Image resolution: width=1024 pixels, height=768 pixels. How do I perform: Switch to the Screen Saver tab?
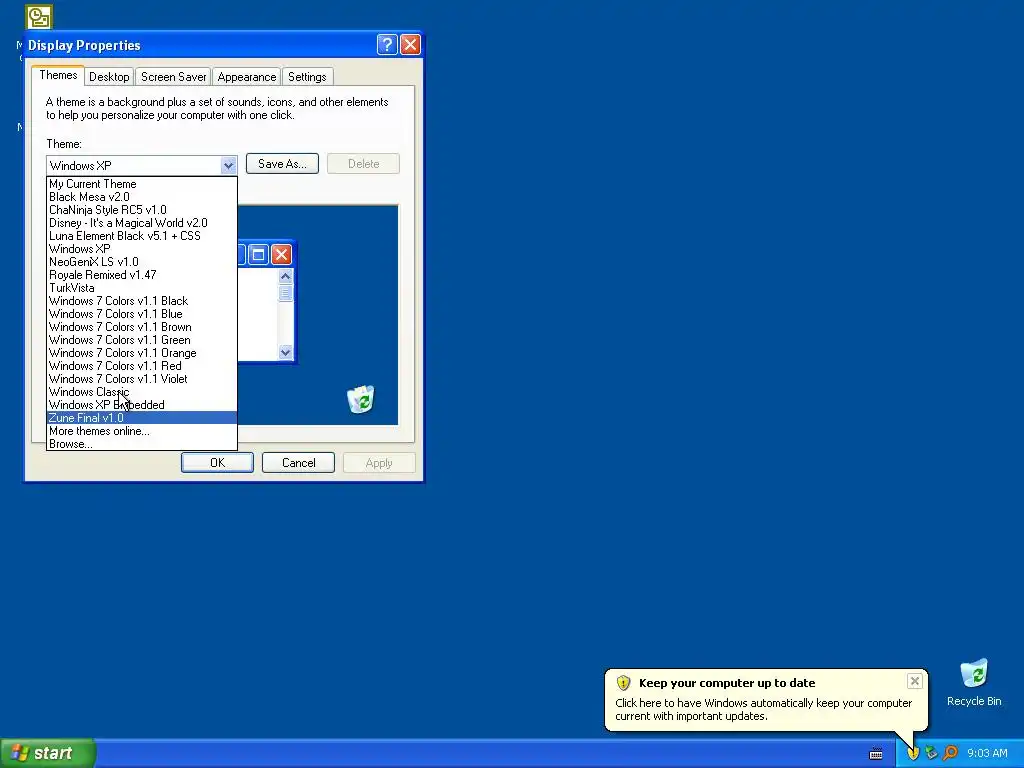point(174,76)
